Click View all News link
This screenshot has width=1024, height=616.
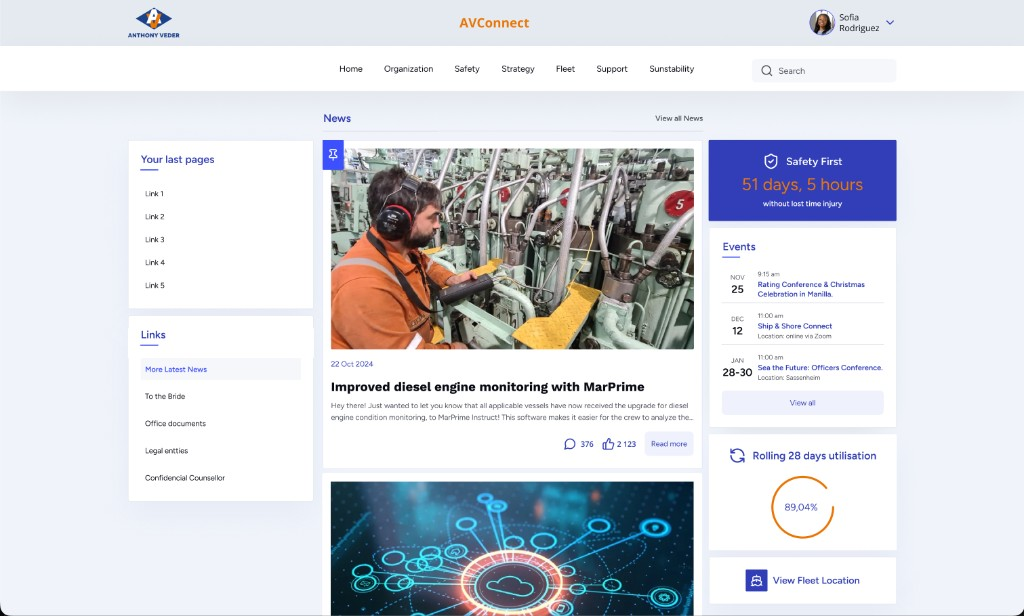(x=679, y=118)
